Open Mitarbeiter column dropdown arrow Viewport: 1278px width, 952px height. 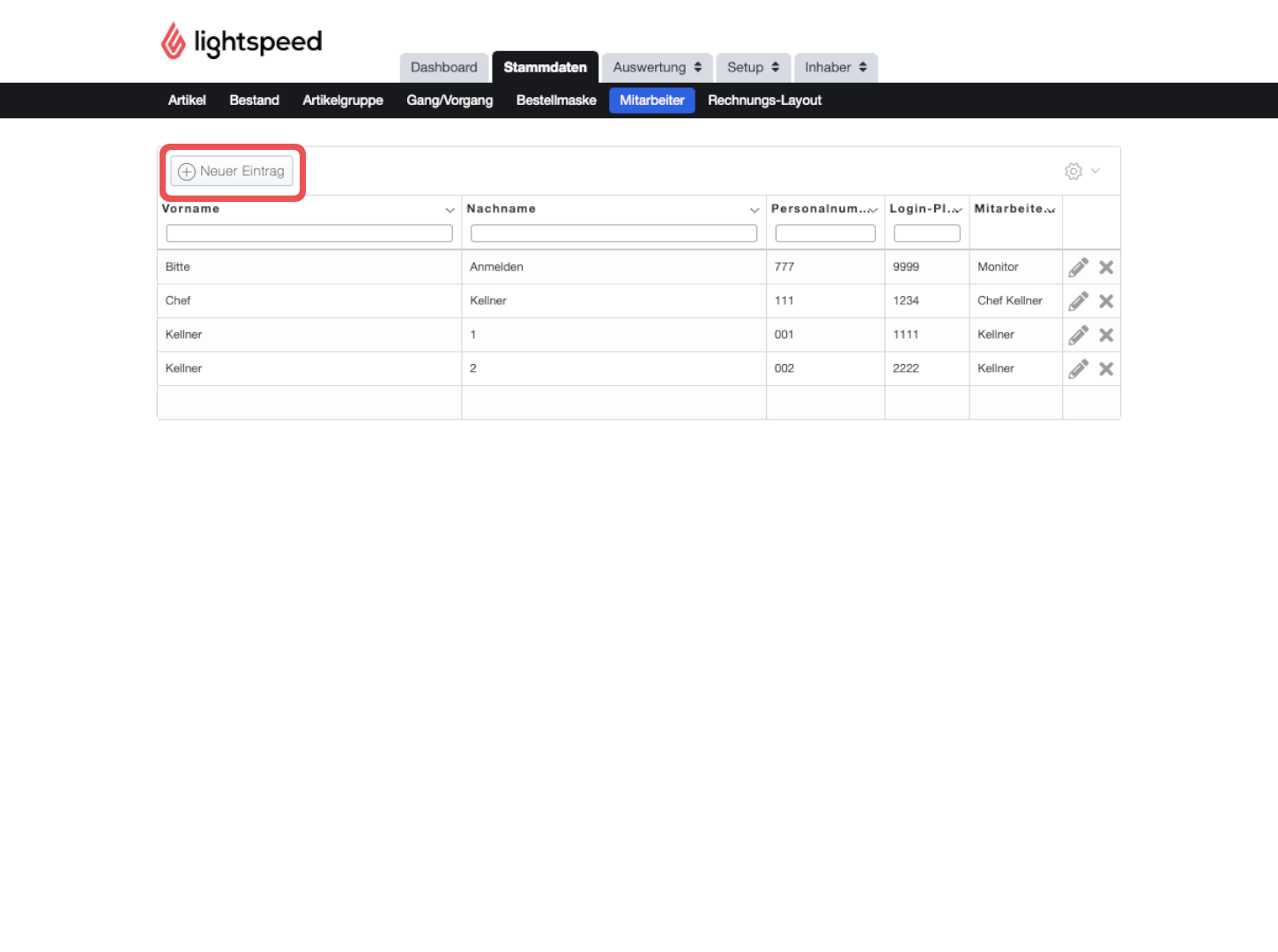pyautogui.click(x=1051, y=210)
